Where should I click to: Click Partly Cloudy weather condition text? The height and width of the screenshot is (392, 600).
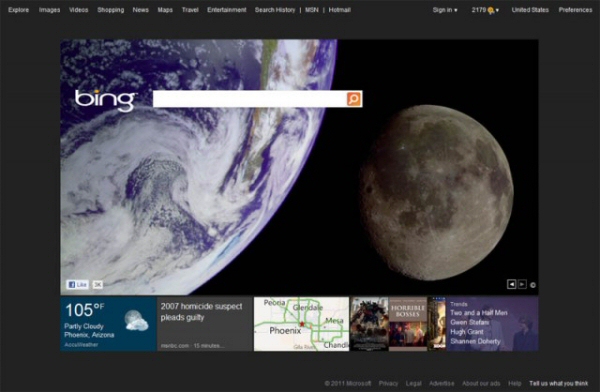(x=84, y=326)
